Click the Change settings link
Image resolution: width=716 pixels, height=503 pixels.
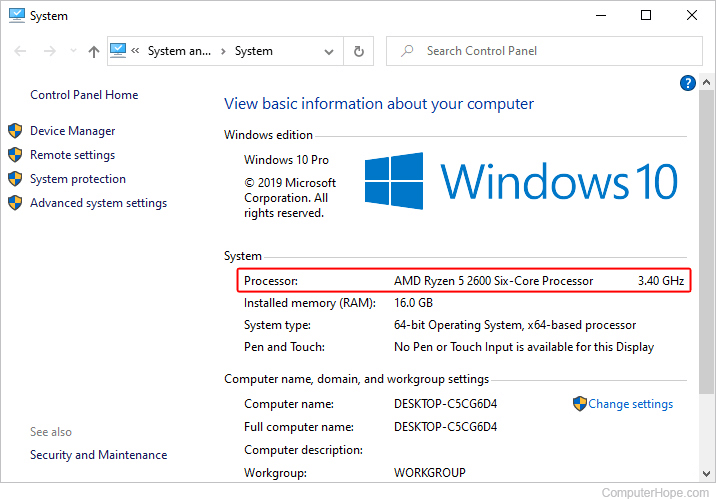click(631, 404)
